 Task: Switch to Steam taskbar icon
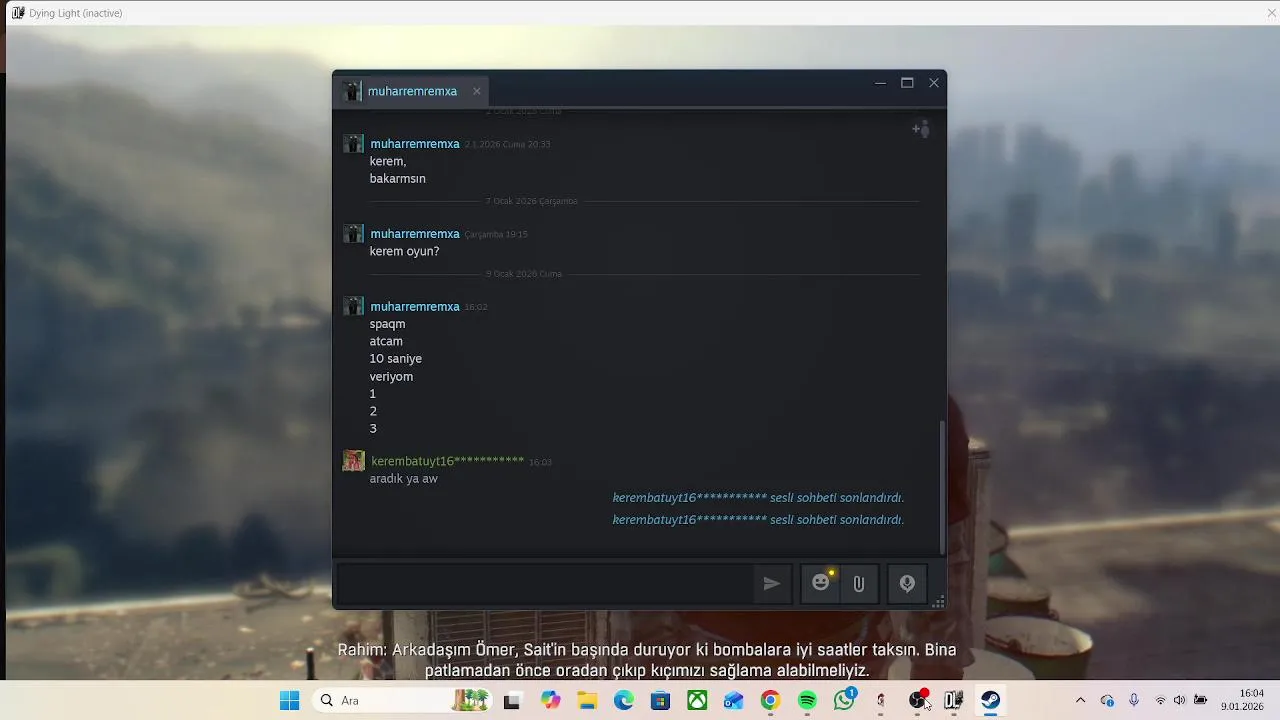[x=990, y=701]
